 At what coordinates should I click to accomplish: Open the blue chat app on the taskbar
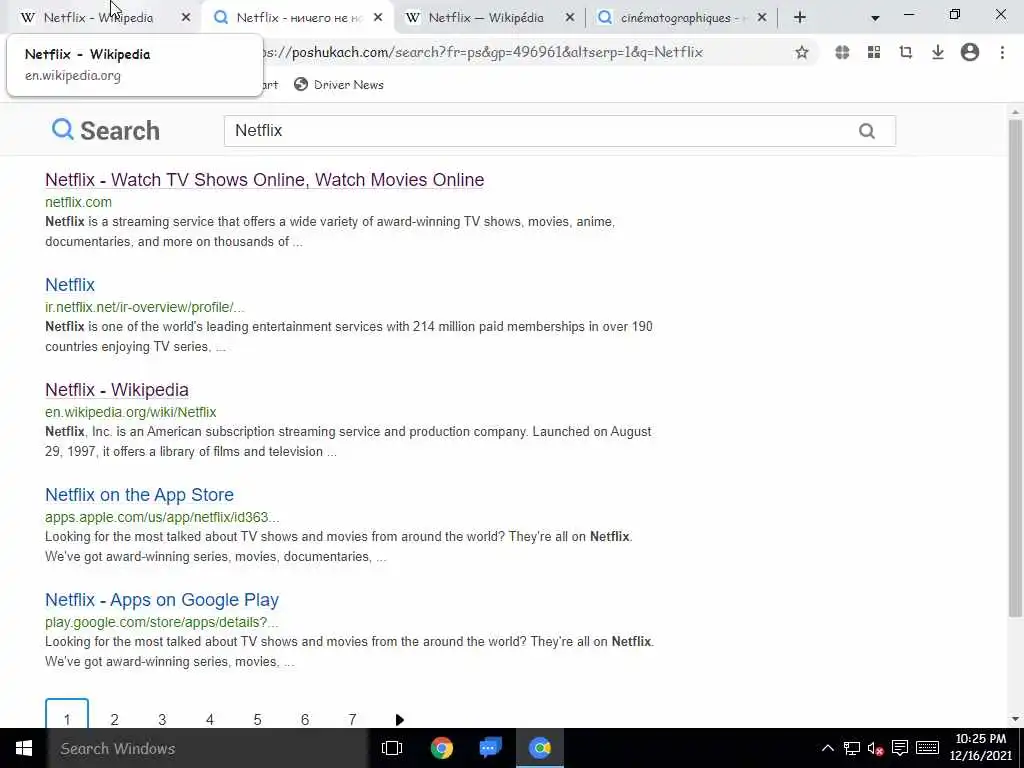coord(490,748)
